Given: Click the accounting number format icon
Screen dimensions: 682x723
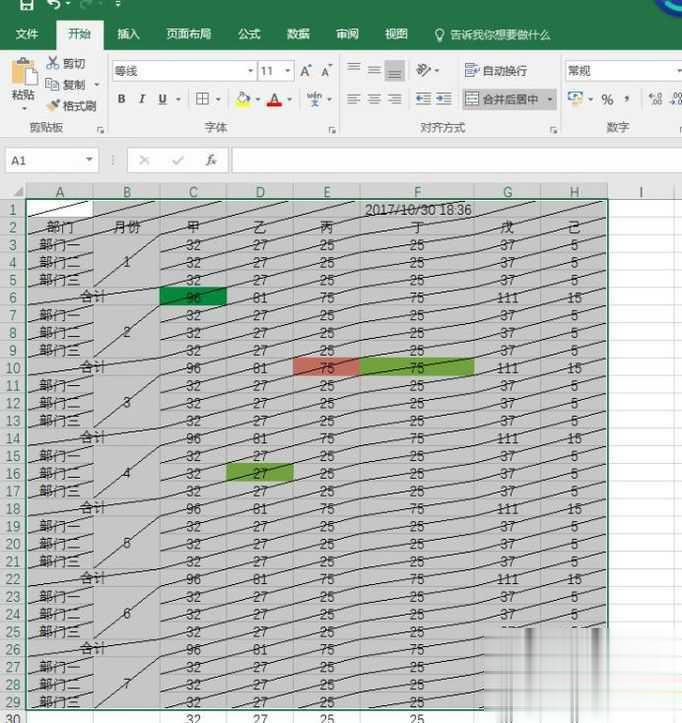Looking at the screenshot, I should (x=575, y=98).
